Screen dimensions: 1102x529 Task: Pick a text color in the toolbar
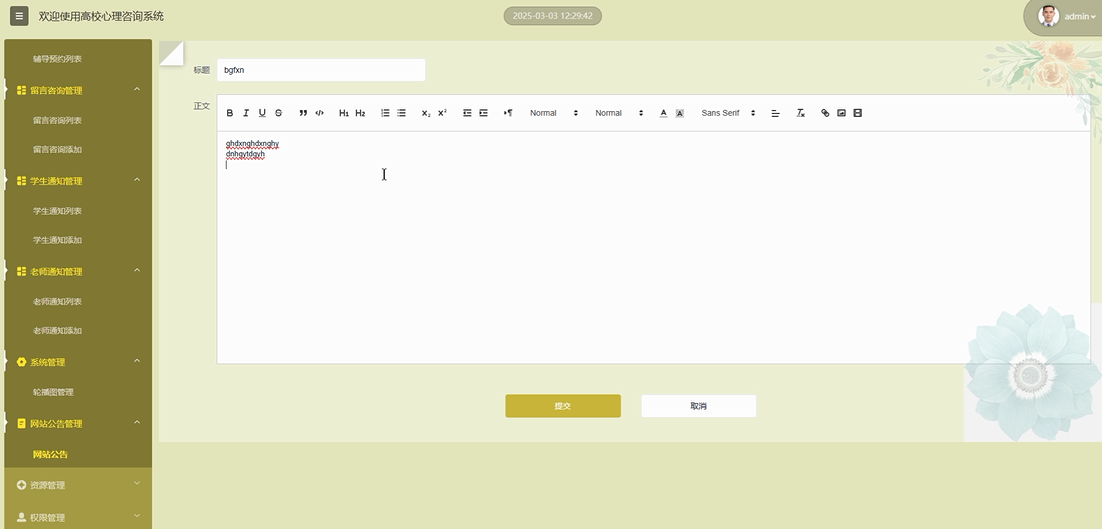coord(663,113)
